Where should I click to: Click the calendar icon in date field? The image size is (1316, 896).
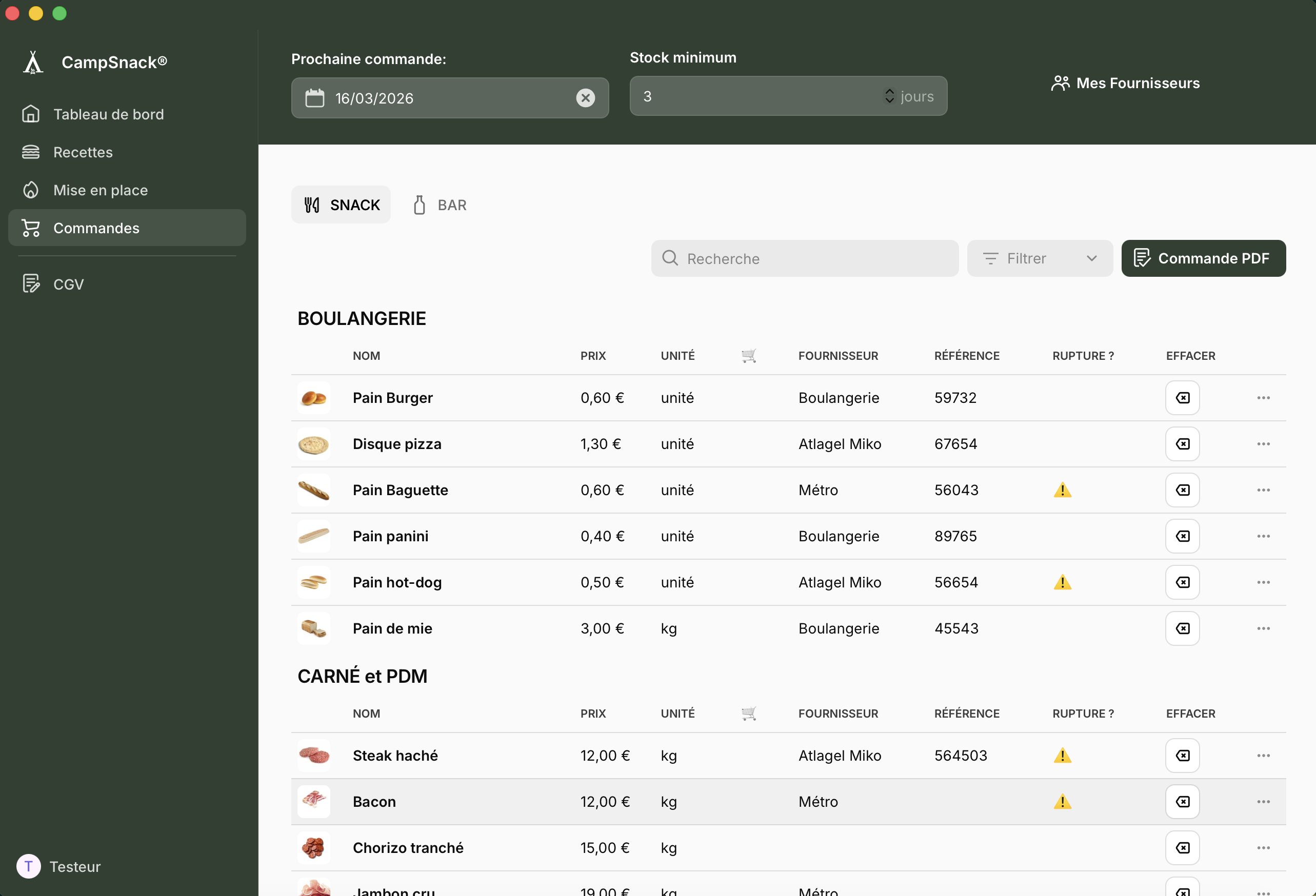coord(315,98)
